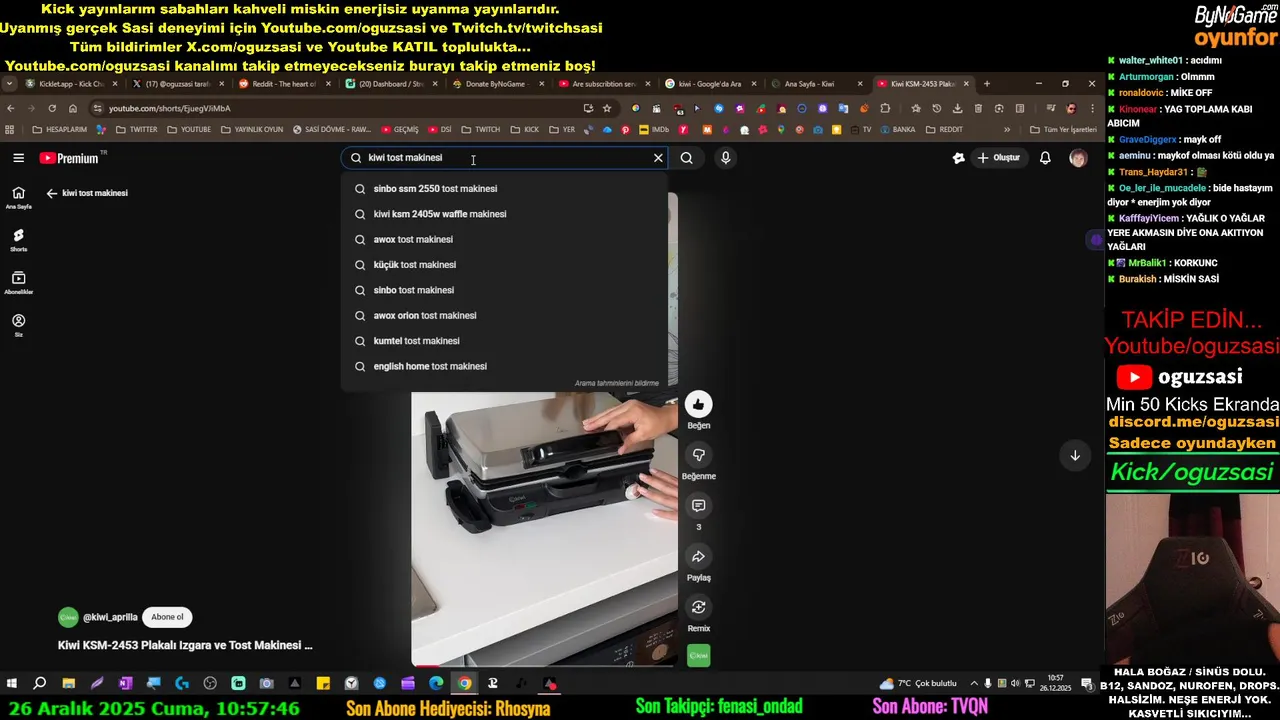Open YouTube notifications bell
Image resolution: width=1280 pixels, height=720 pixels.
(1045, 158)
